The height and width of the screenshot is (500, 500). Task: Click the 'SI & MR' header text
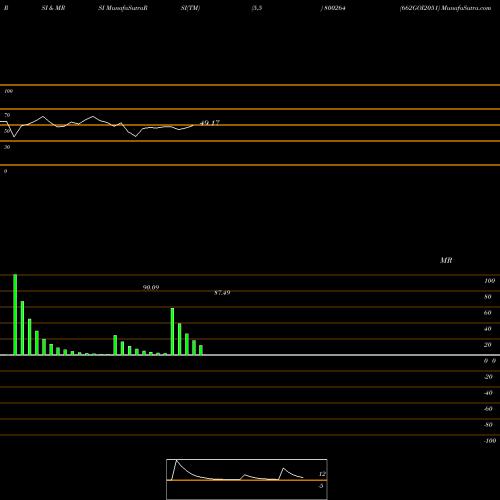(53, 8)
